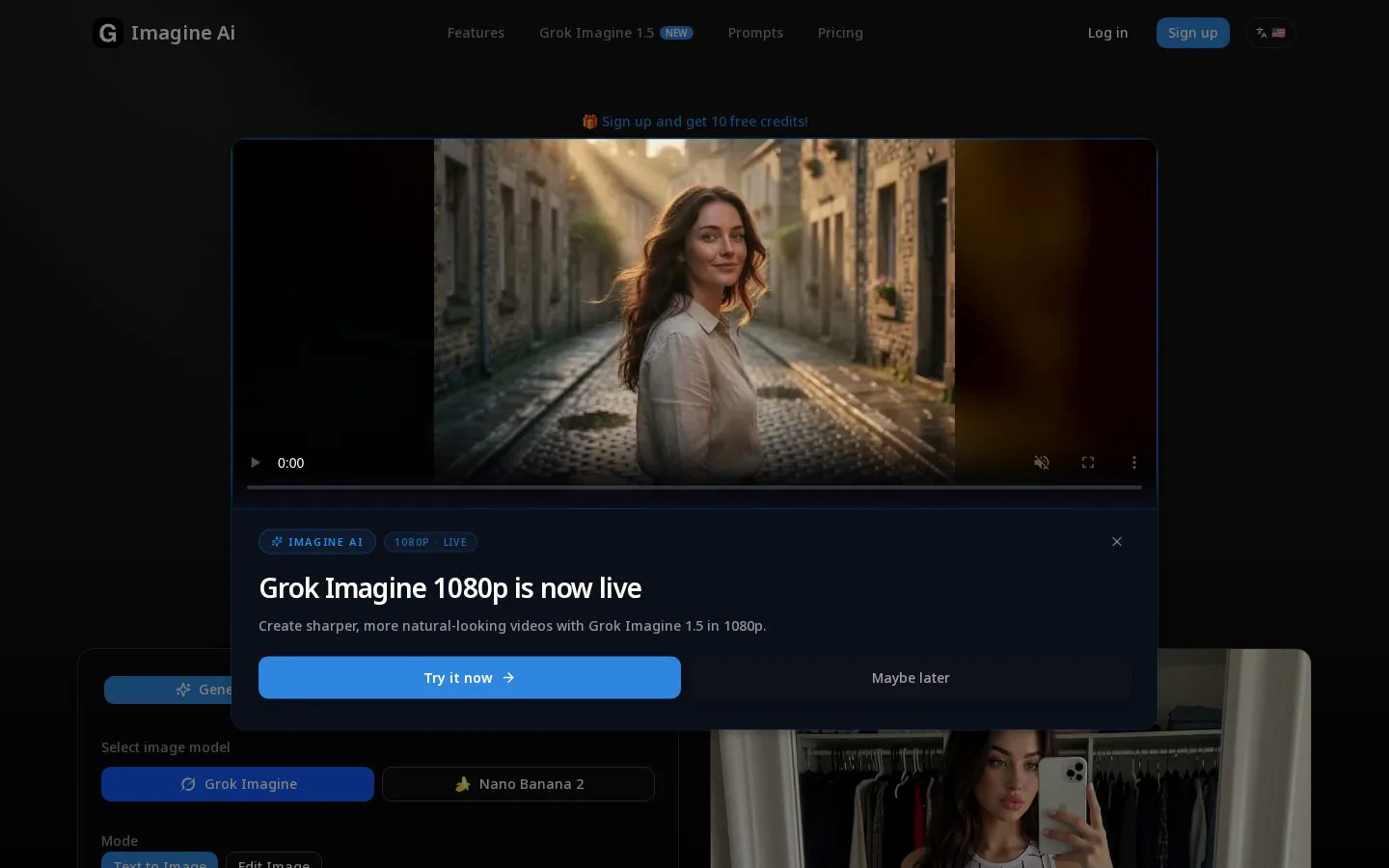1389x868 pixels.
Task: Open the video's three-dot options menu
Action: pos(1134,463)
